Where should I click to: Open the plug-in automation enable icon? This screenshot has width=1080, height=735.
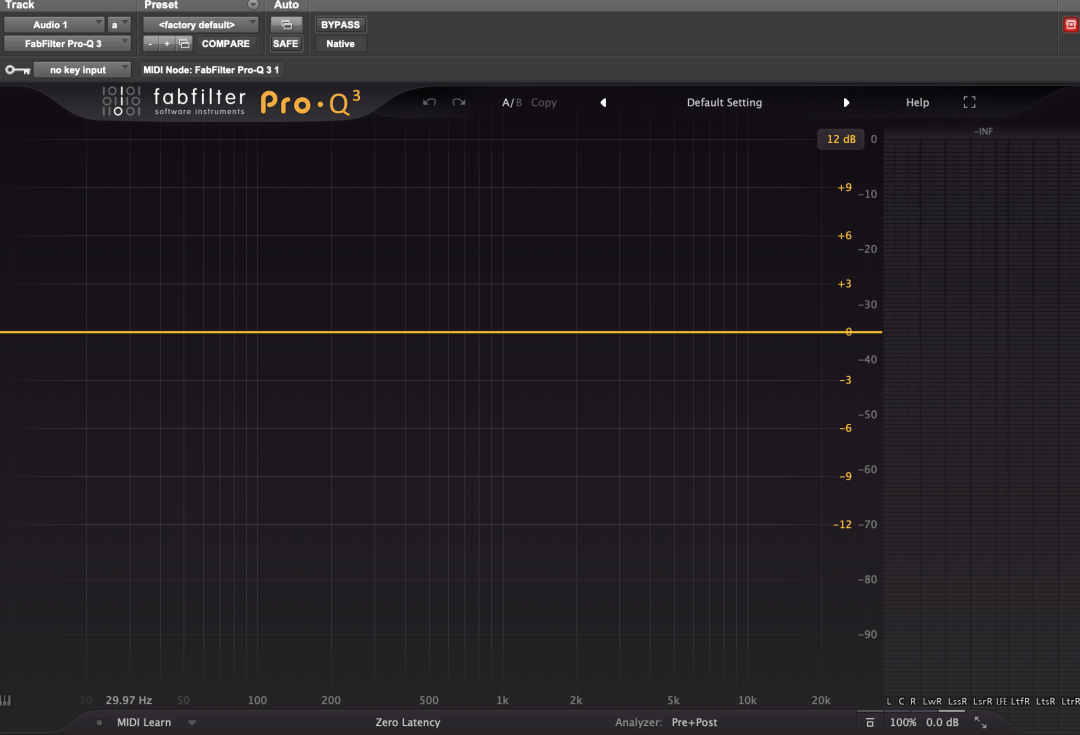click(287, 25)
